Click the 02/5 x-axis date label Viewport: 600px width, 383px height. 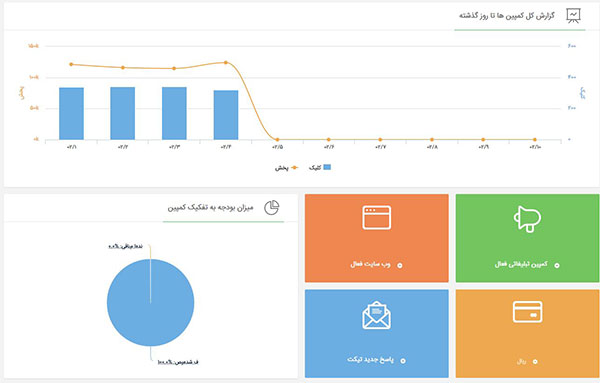coord(277,147)
